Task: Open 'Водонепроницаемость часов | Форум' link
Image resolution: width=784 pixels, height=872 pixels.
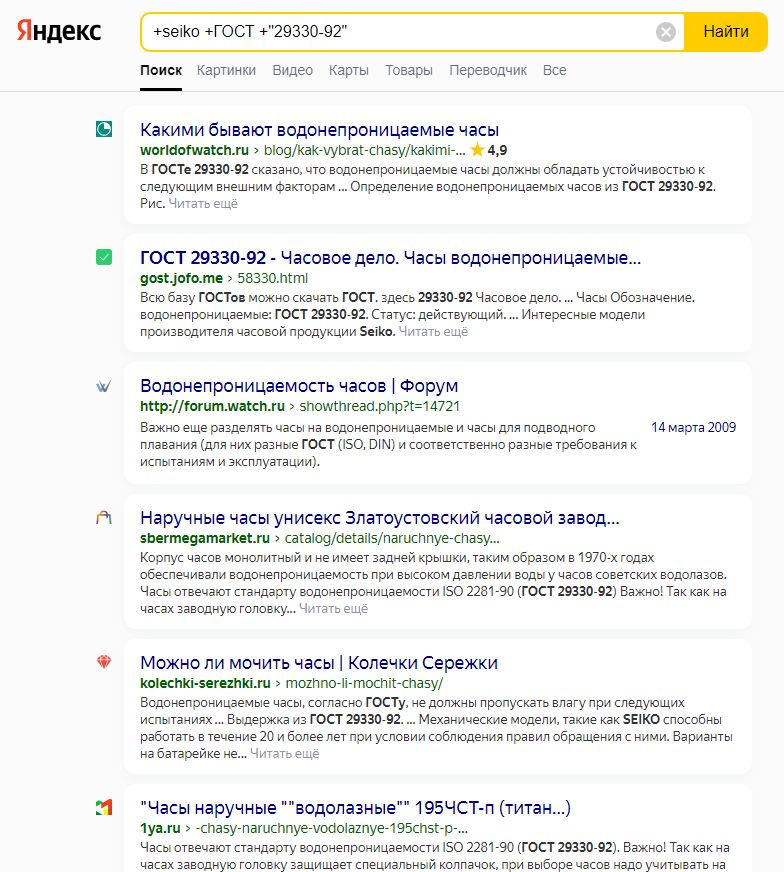Action: tap(299, 386)
